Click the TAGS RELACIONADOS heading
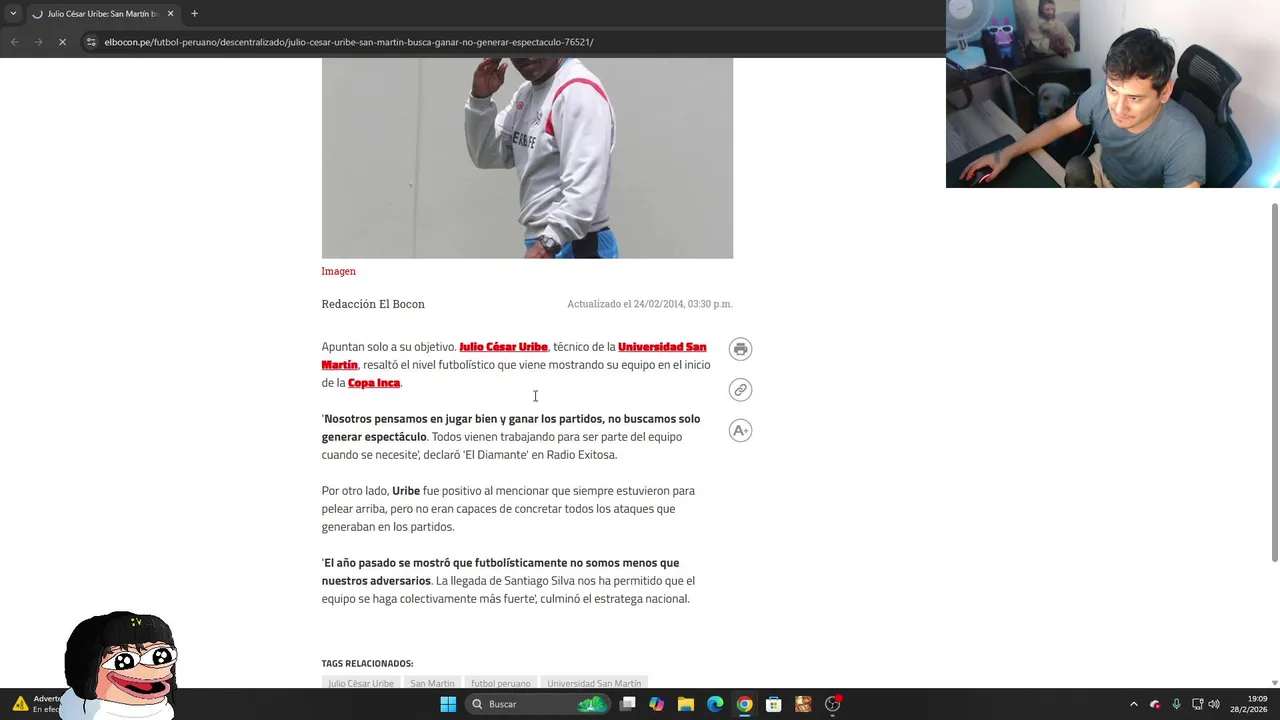The height and width of the screenshot is (720, 1280). [x=367, y=663]
